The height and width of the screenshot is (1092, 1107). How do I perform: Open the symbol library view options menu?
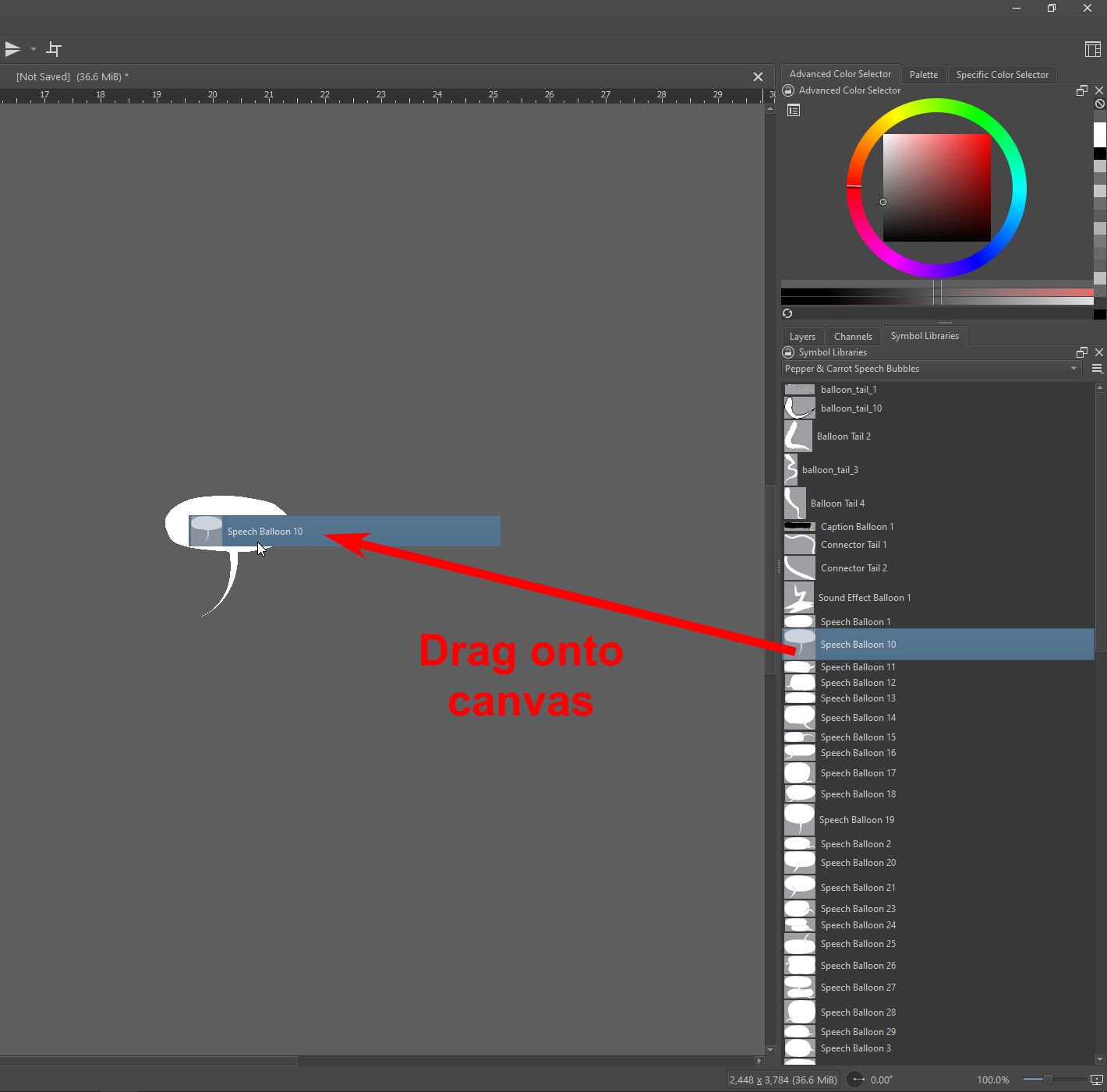1098,369
